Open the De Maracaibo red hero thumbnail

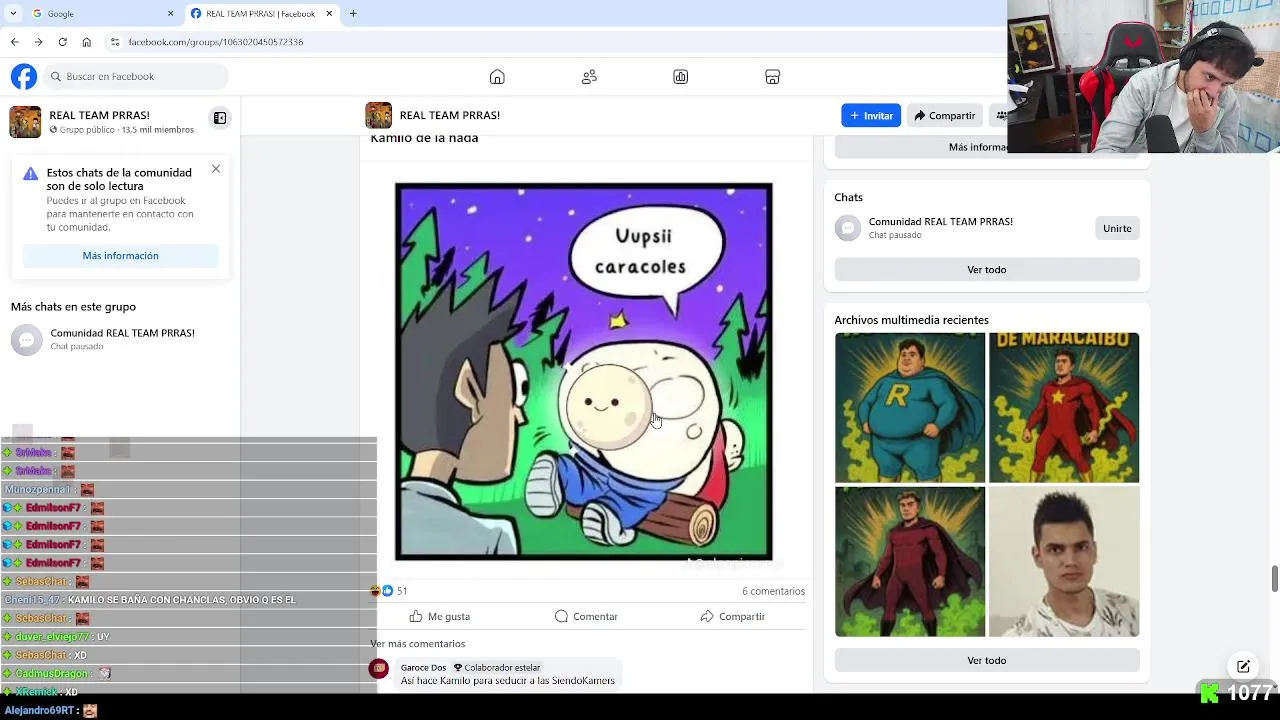point(1064,408)
